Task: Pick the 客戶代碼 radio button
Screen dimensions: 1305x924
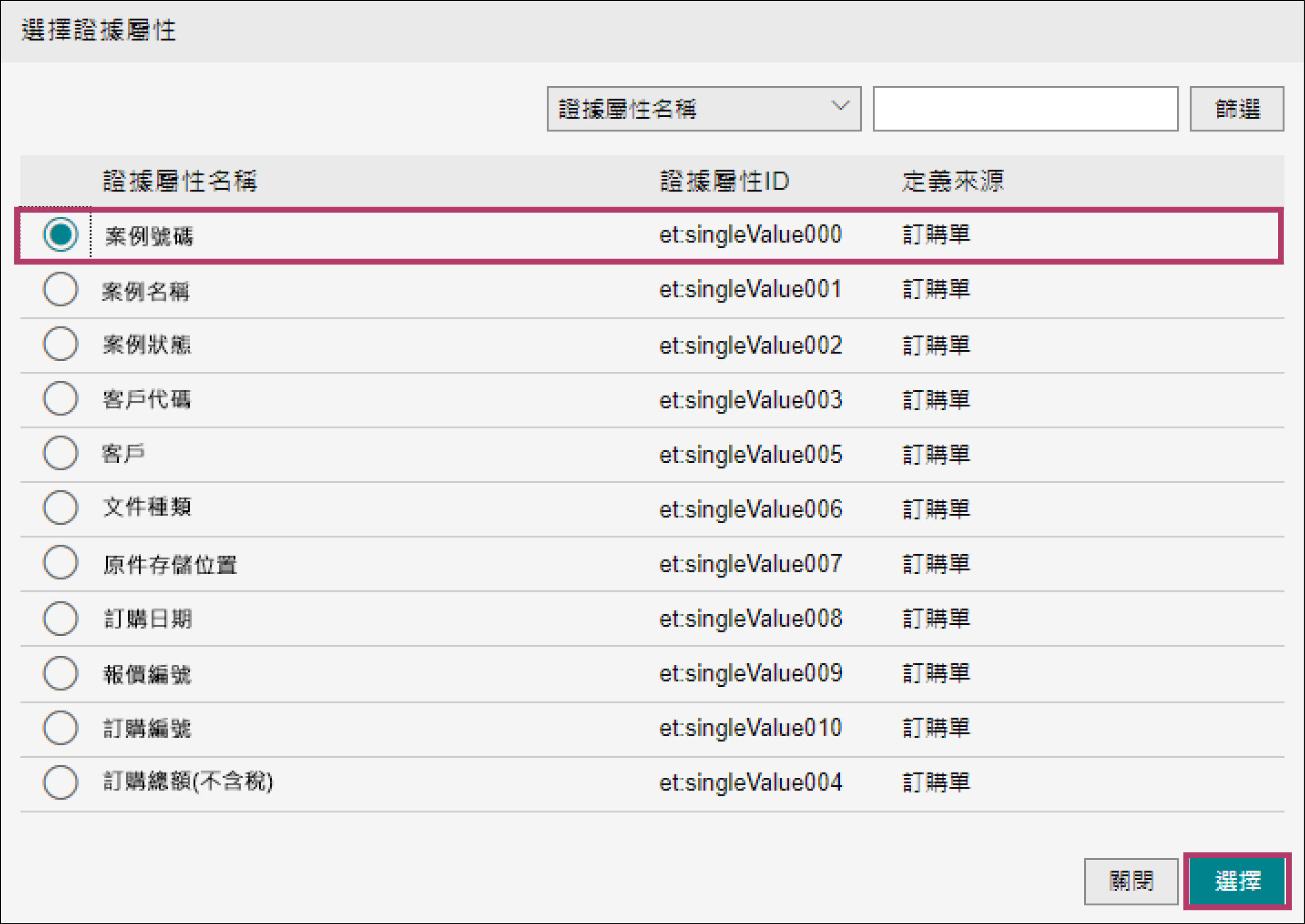Action: pyautogui.click(x=61, y=399)
